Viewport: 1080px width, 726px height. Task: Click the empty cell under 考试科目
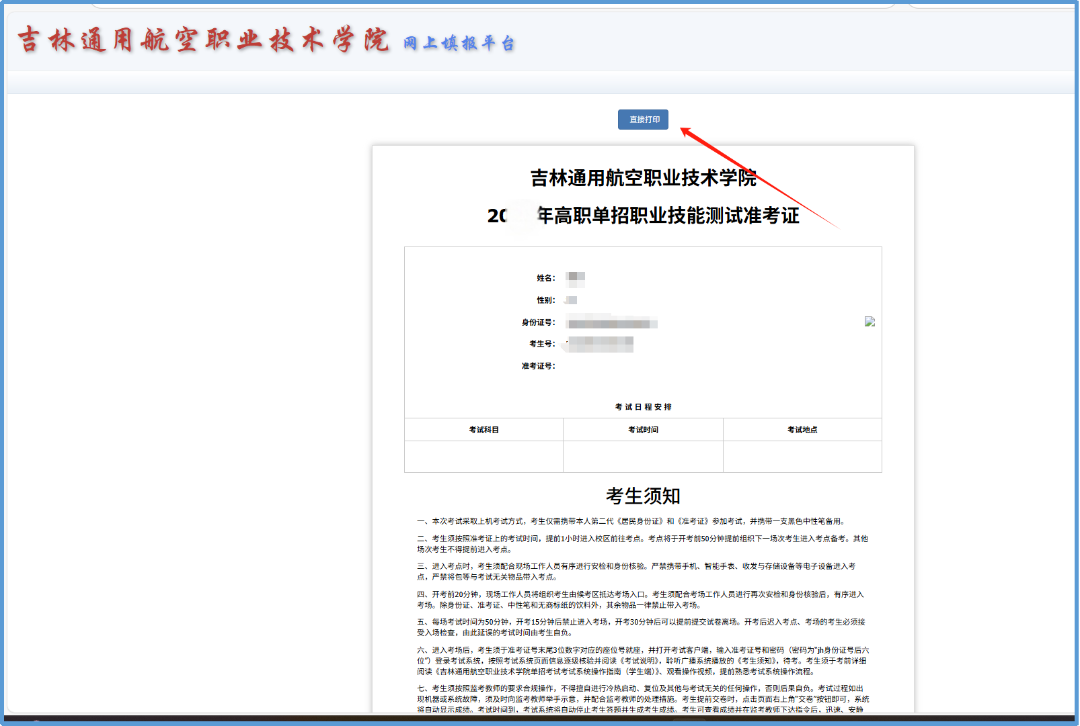pyautogui.click(x=484, y=455)
